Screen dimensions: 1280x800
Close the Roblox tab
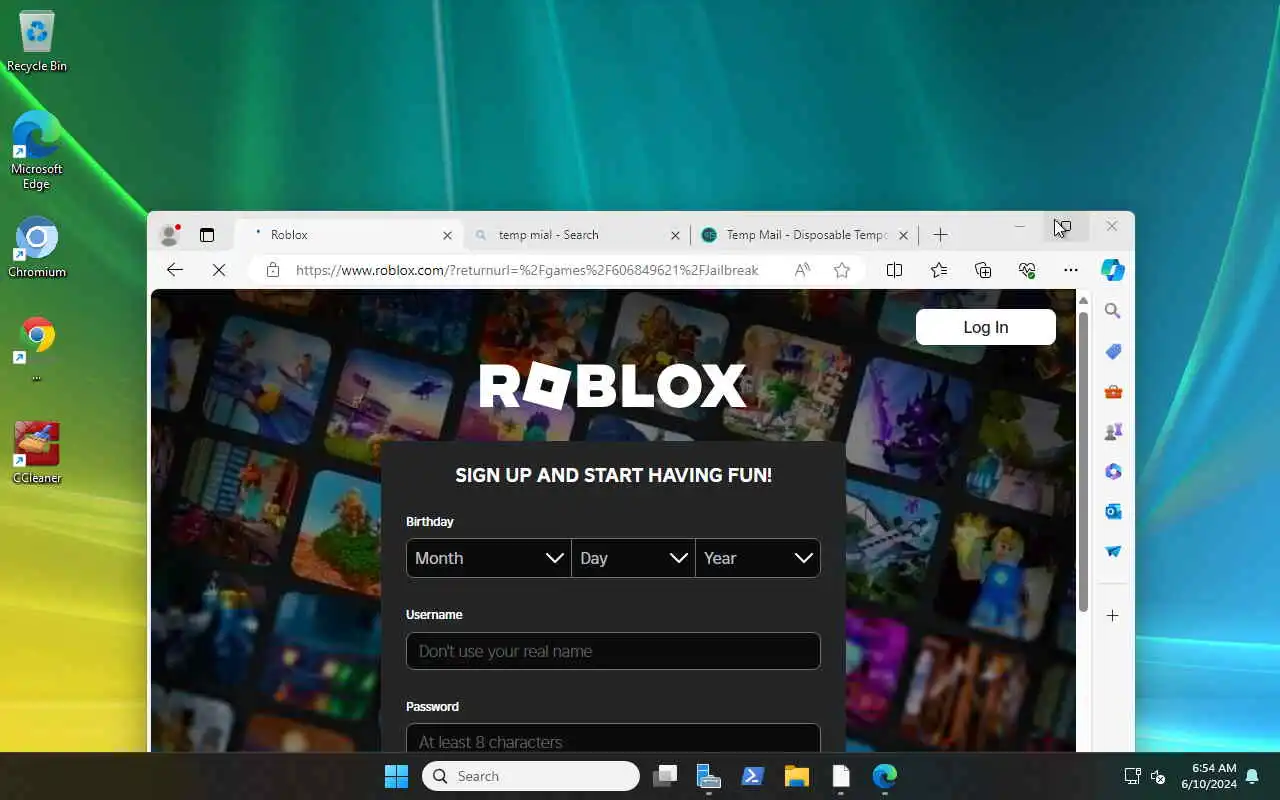click(447, 236)
